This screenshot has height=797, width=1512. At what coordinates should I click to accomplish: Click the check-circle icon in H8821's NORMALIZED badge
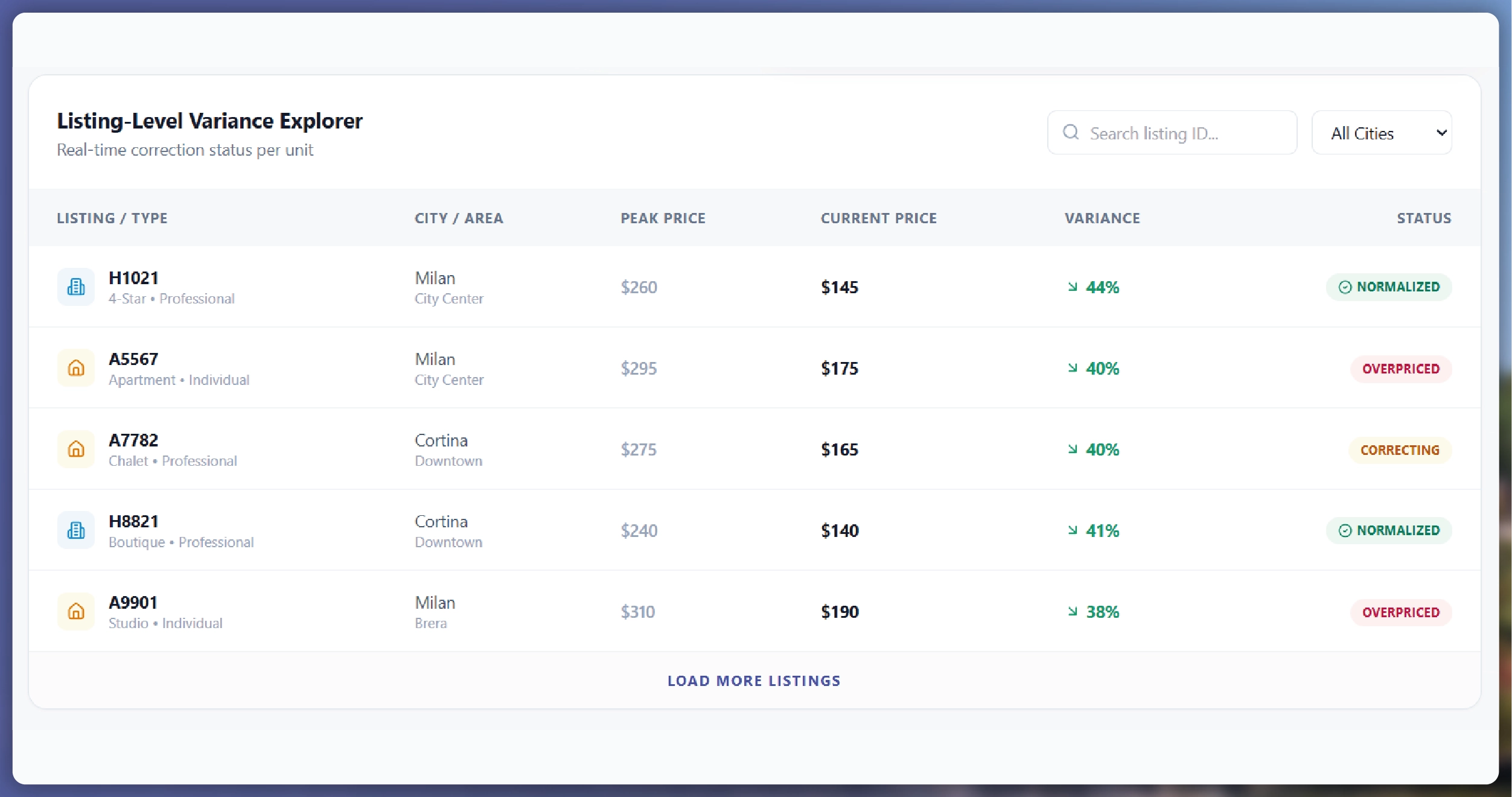pyautogui.click(x=1344, y=530)
